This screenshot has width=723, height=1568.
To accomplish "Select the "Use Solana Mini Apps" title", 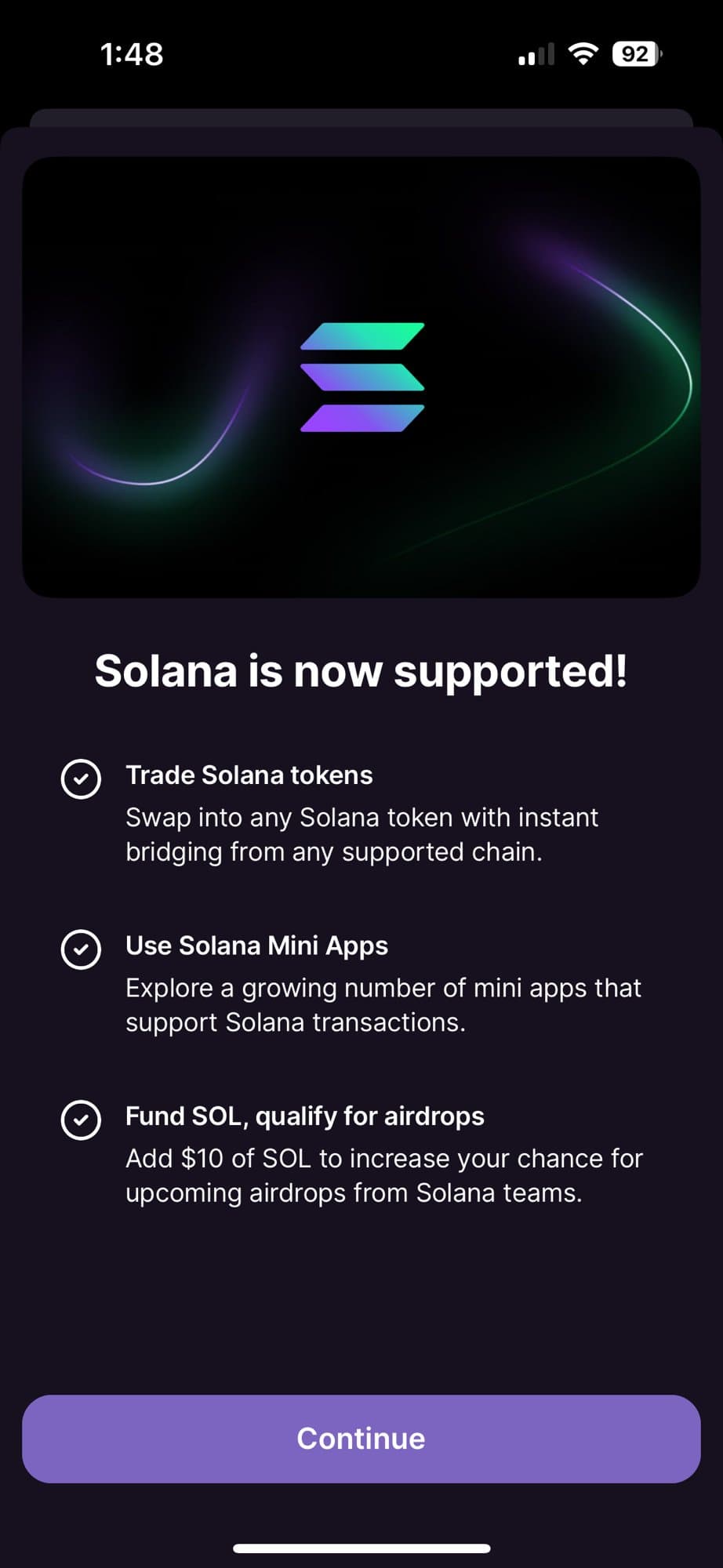I will click(256, 946).
